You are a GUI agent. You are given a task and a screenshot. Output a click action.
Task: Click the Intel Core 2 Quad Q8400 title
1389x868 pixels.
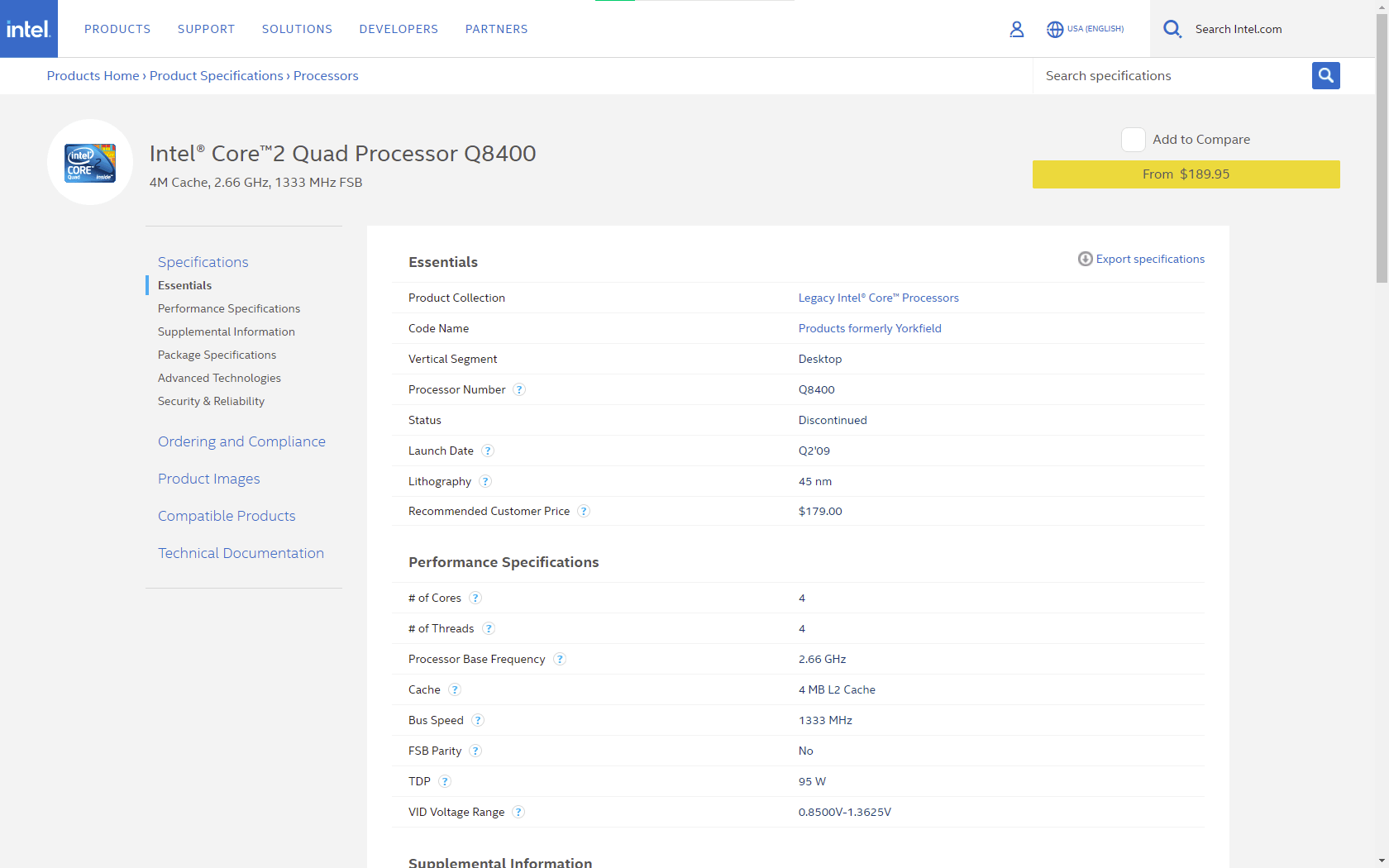(342, 153)
